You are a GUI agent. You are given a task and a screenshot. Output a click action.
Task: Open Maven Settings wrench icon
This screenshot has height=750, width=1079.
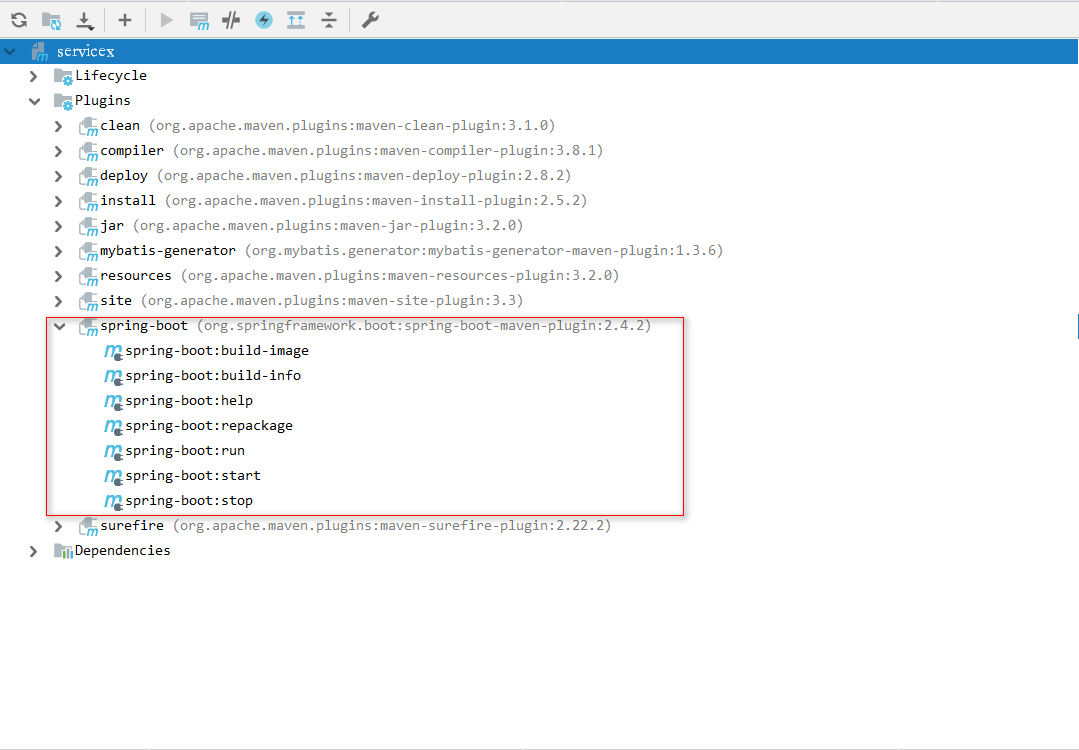click(370, 20)
